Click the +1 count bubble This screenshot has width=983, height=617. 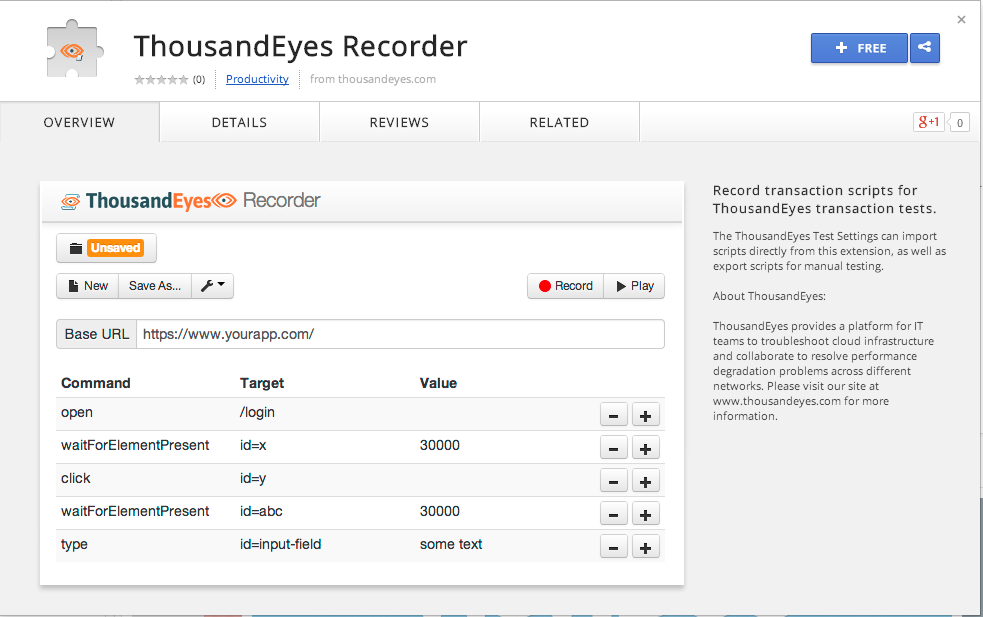click(959, 122)
